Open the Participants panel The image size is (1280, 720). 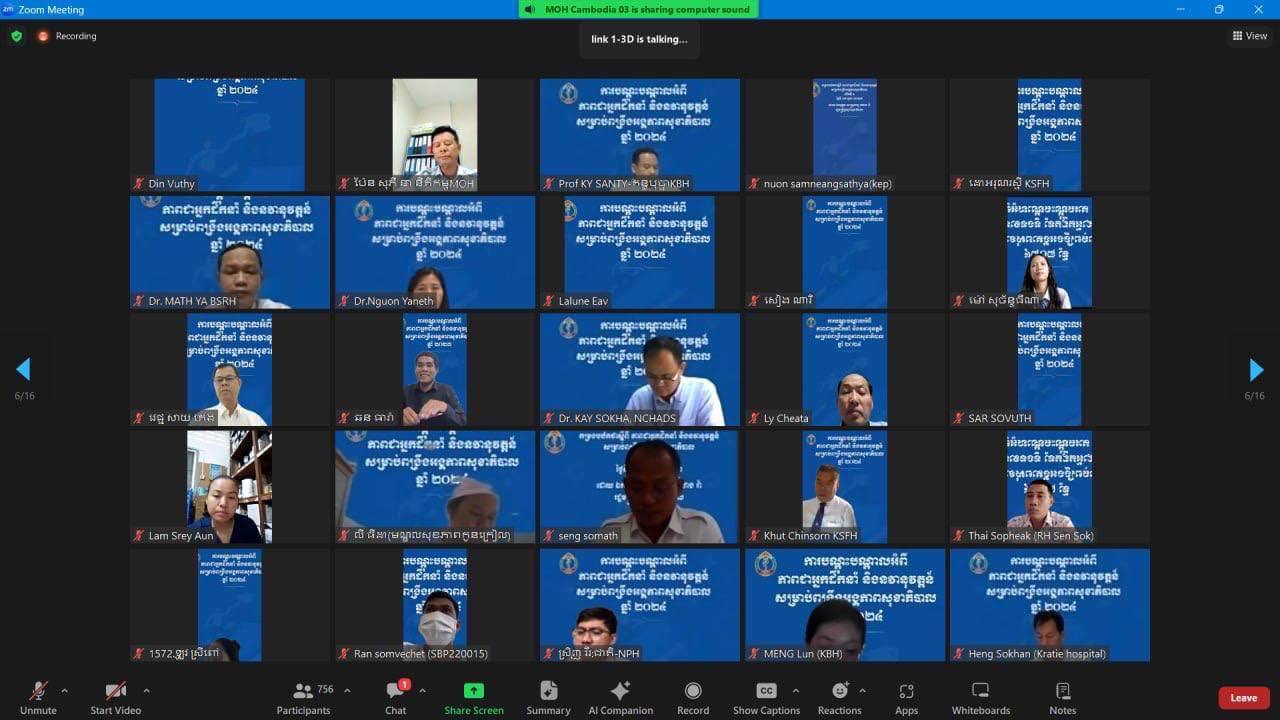click(303, 697)
